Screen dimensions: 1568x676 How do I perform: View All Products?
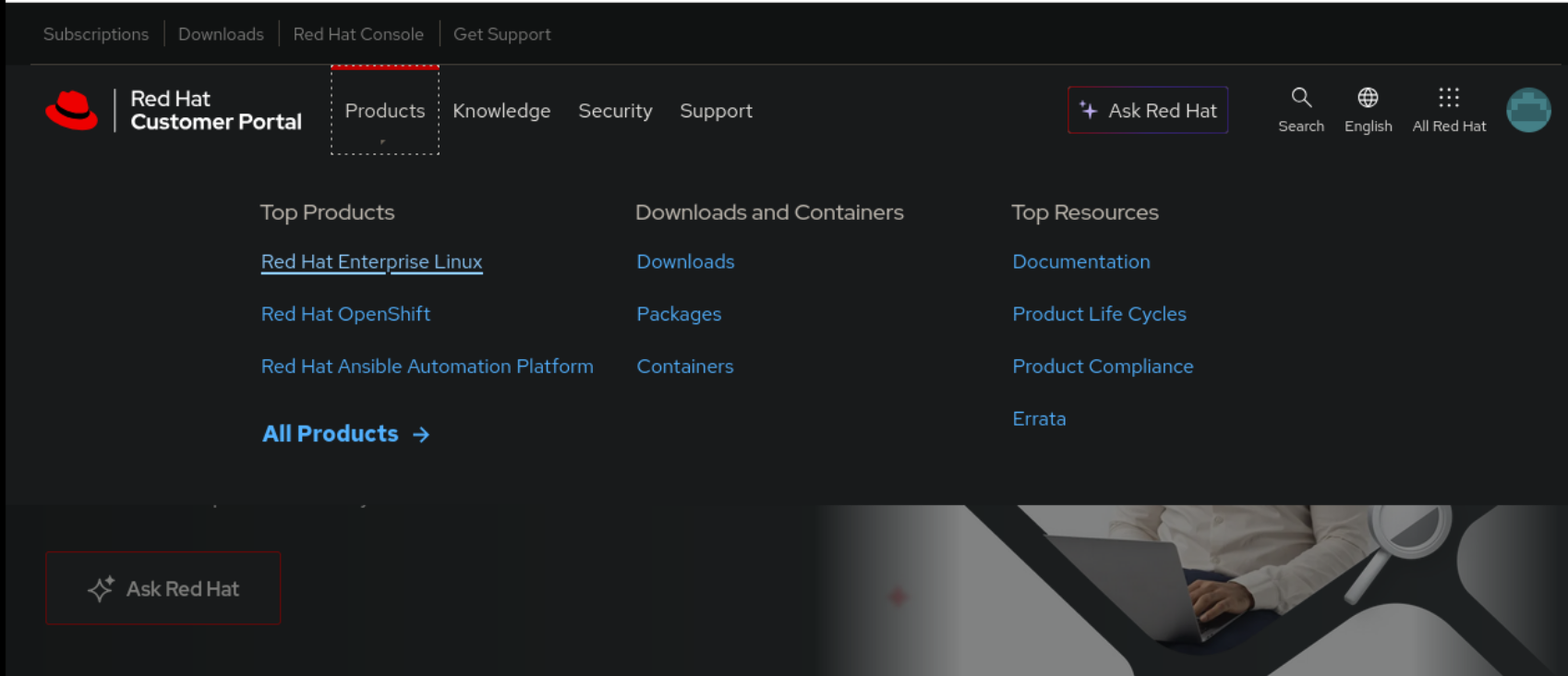coord(345,434)
